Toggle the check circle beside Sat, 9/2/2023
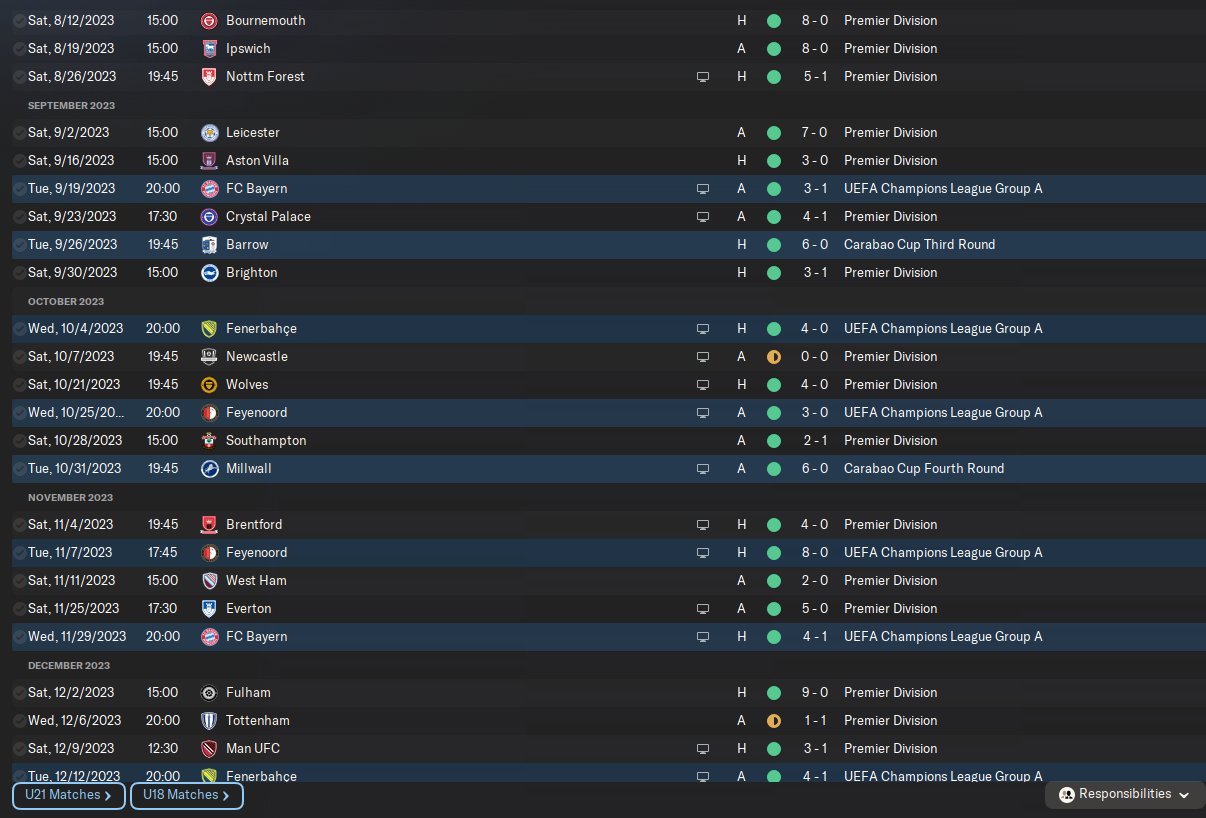 tap(20, 132)
